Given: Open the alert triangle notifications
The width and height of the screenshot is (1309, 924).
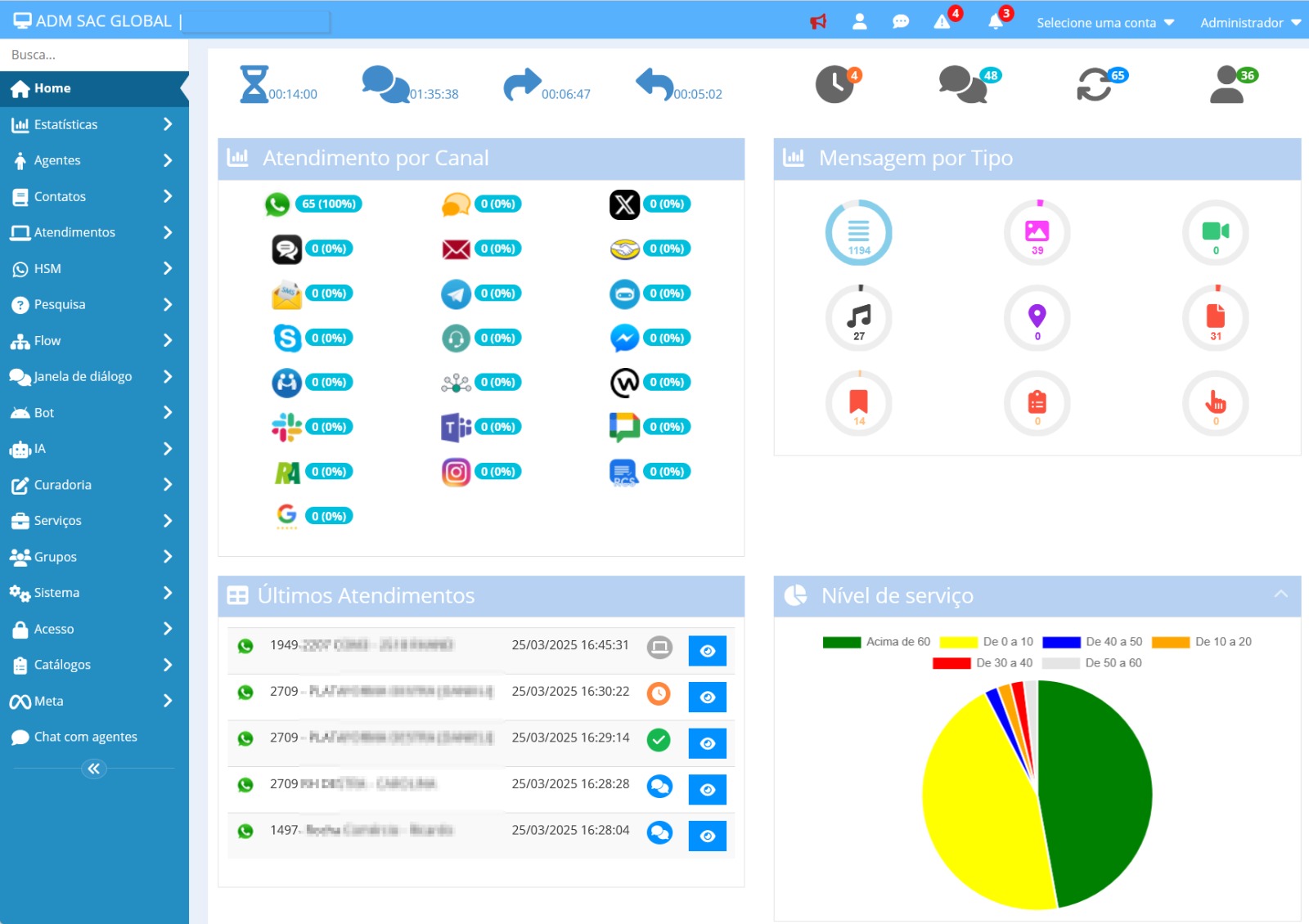Looking at the screenshot, I should [942, 22].
